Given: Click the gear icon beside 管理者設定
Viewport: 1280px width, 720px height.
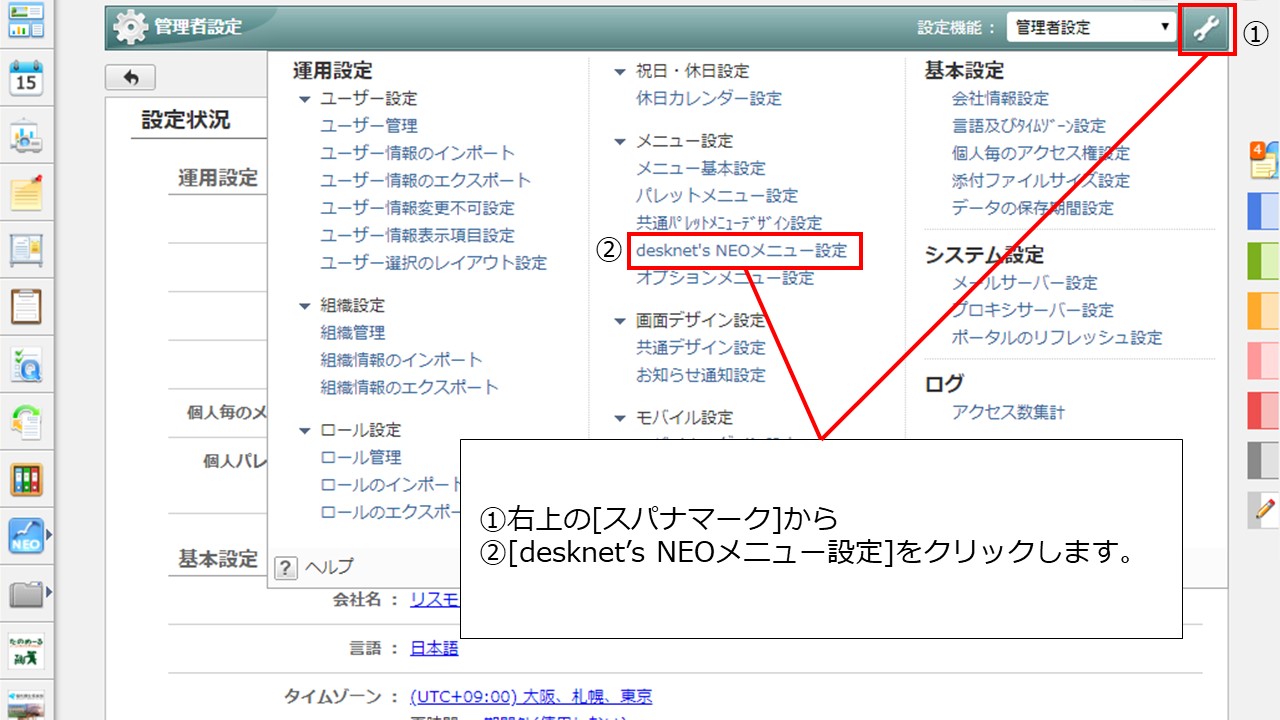Looking at the screenshot, I should [x=129, y=27].
